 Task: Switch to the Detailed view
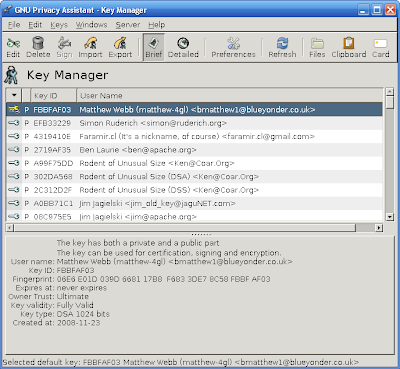point(183,47)
